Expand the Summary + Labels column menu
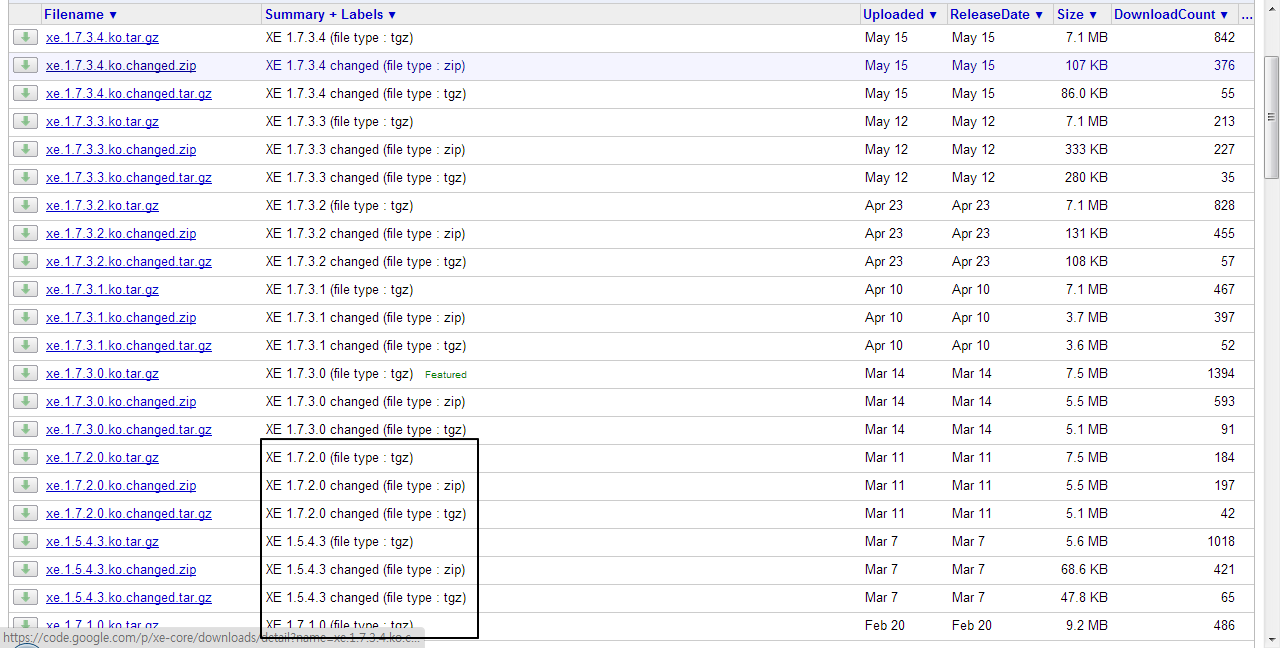Image resolution: width=1280 pixels, height=648 pixels. 330,15
